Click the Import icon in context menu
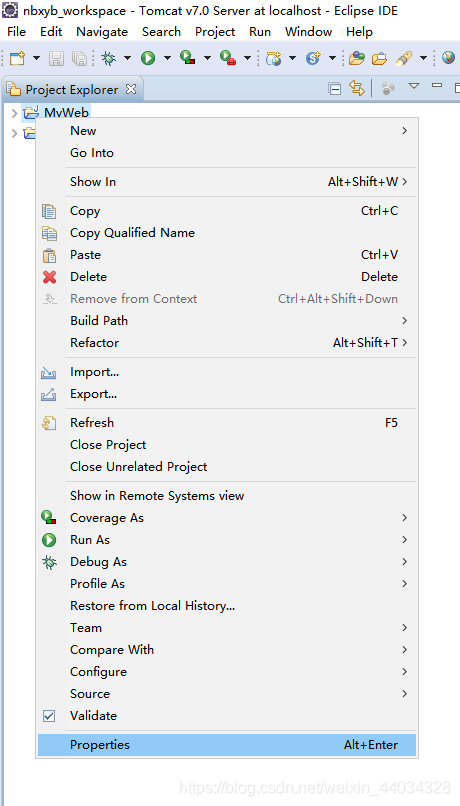The width and height of the screenshot is (460, 806). [x=49, y=372]
